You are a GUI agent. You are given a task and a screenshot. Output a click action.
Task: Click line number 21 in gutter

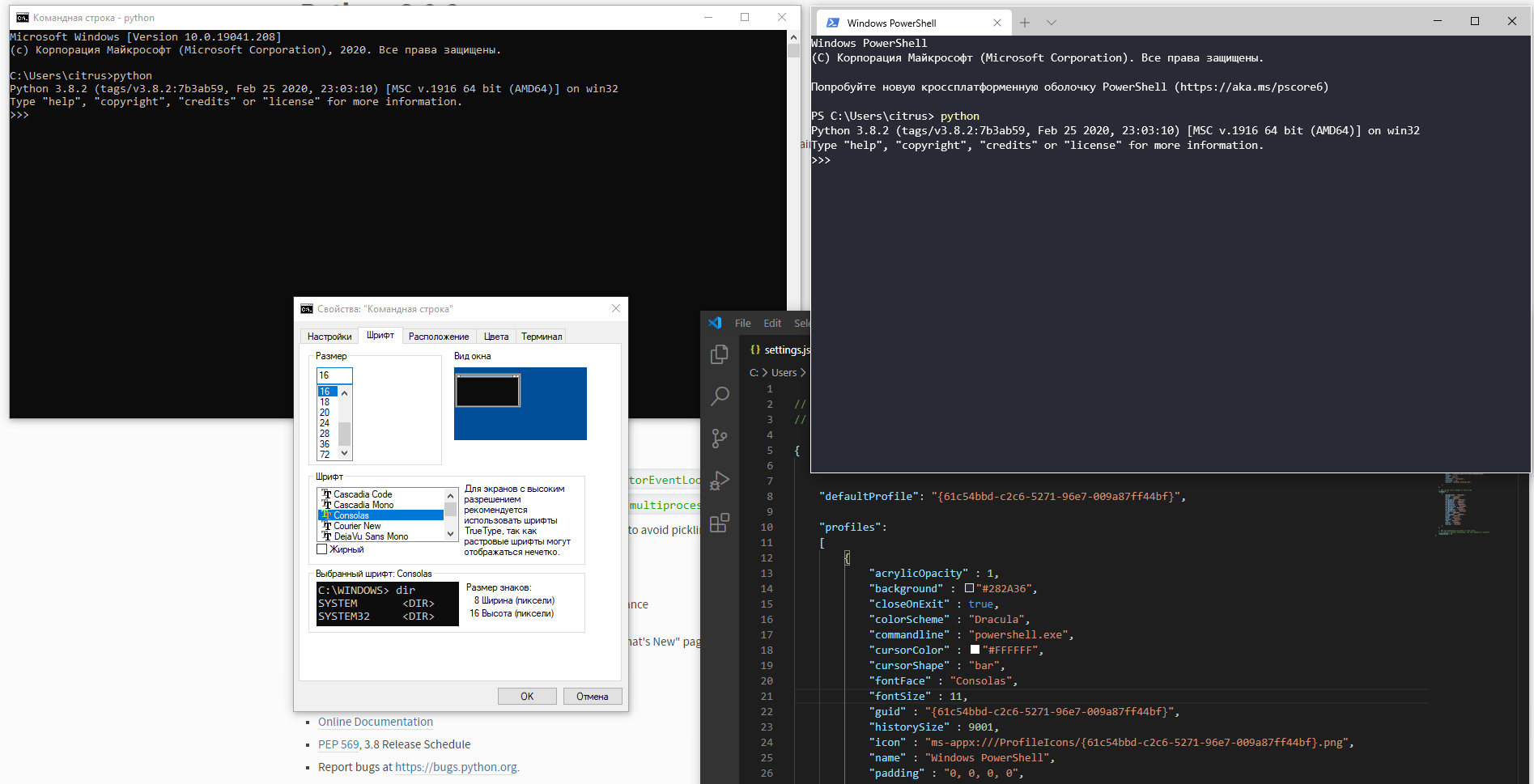pyautogui.click(x=767, y=696)
